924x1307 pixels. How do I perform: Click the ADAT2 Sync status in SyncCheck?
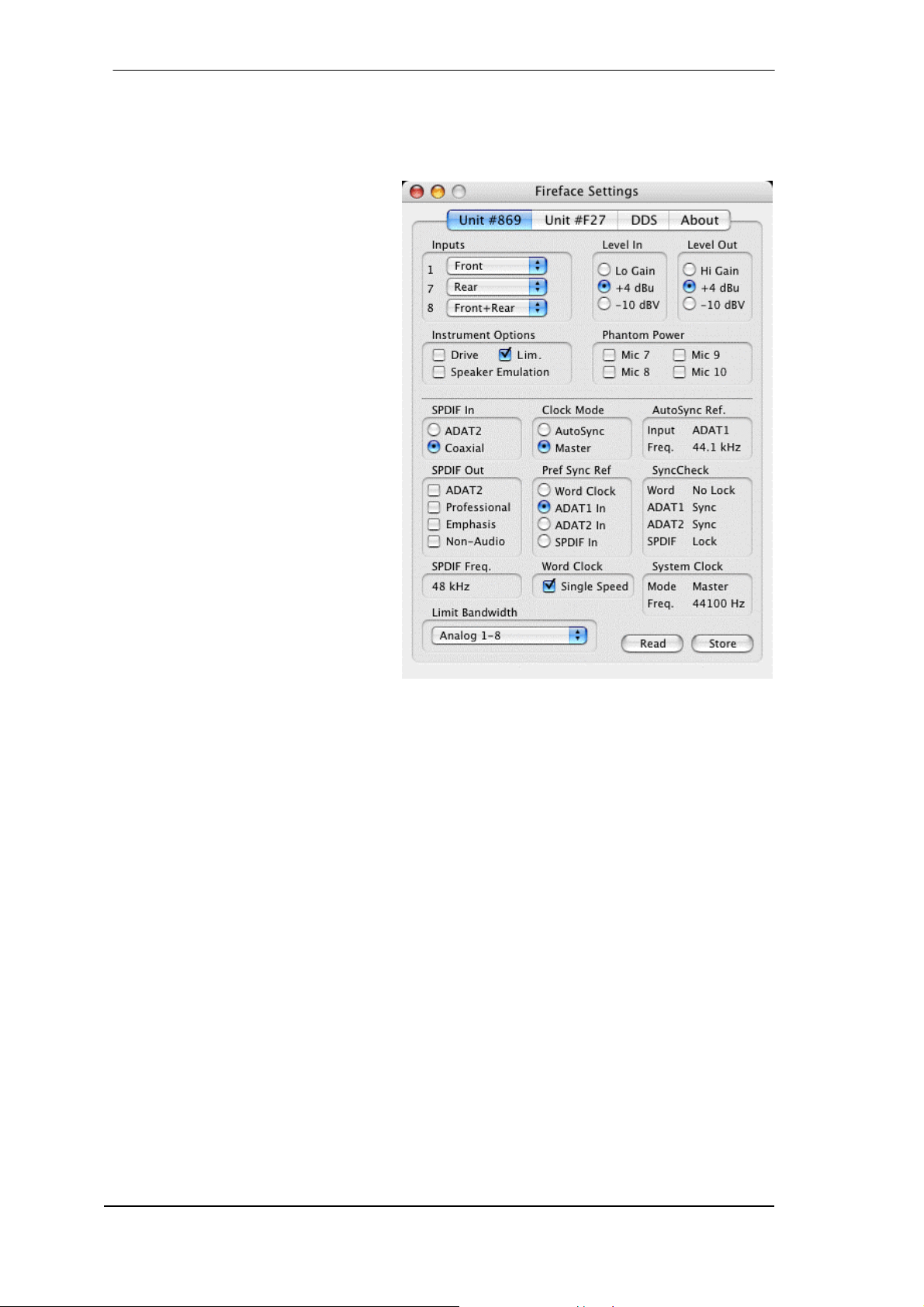pos(704,524)
